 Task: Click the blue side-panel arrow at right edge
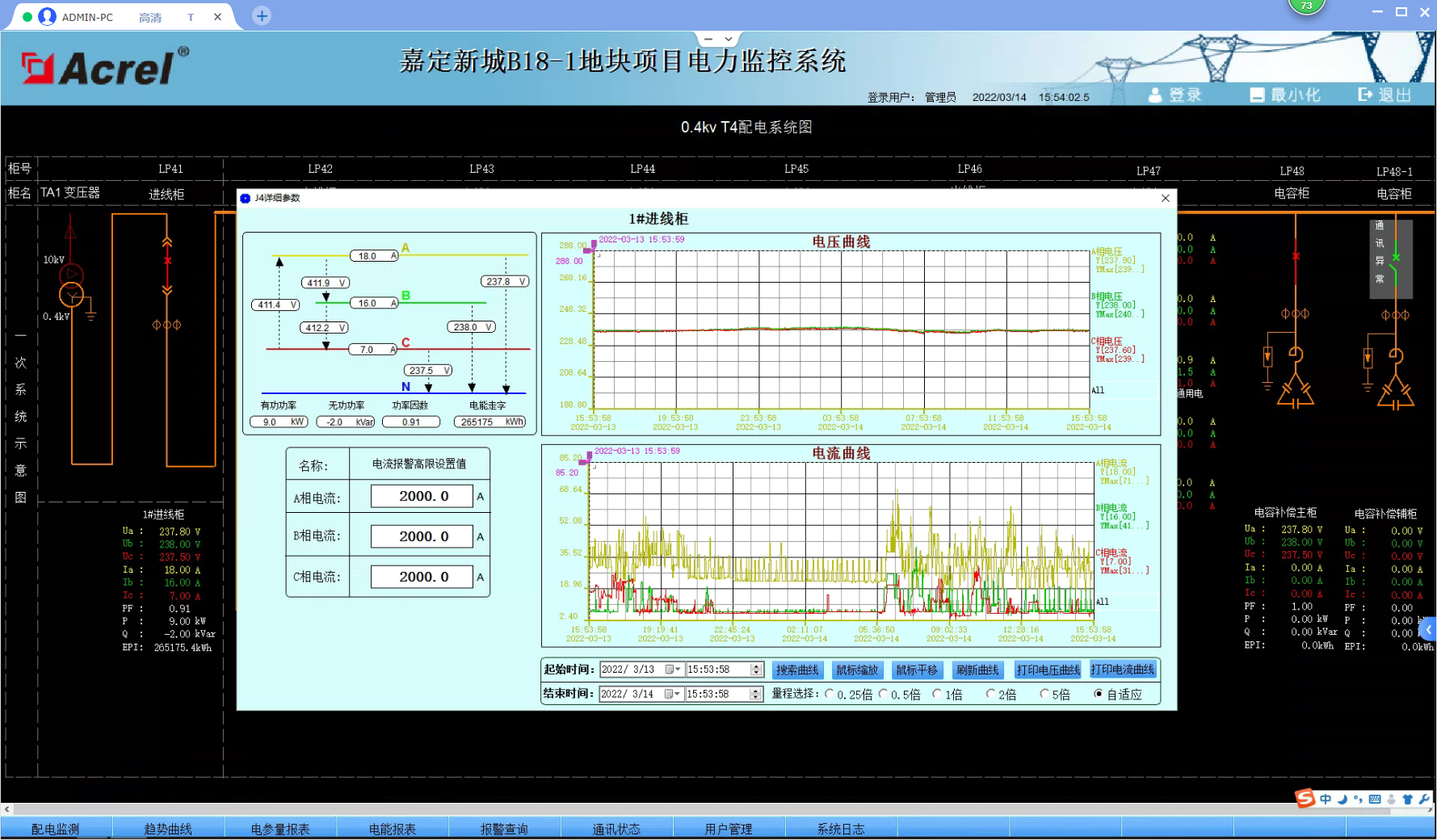pos(1428,629)
